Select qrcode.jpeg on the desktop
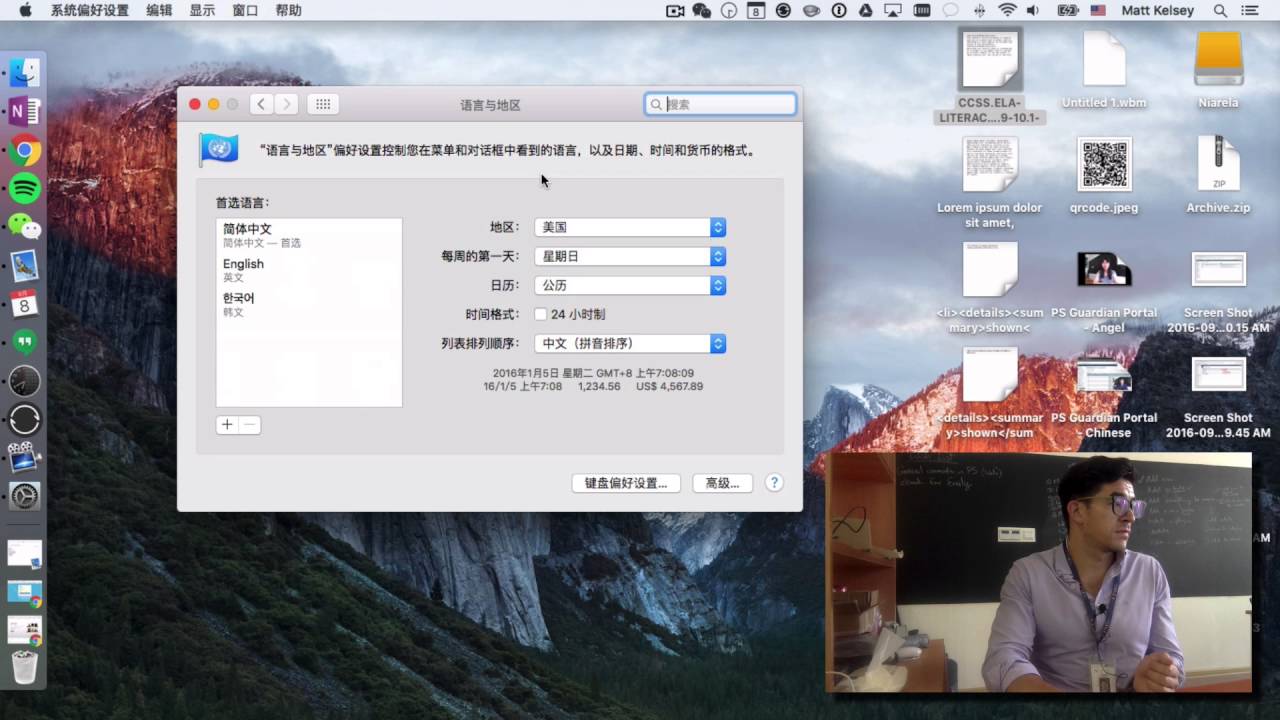Viewport: 1280px width, 720px height. [1104, 177]
